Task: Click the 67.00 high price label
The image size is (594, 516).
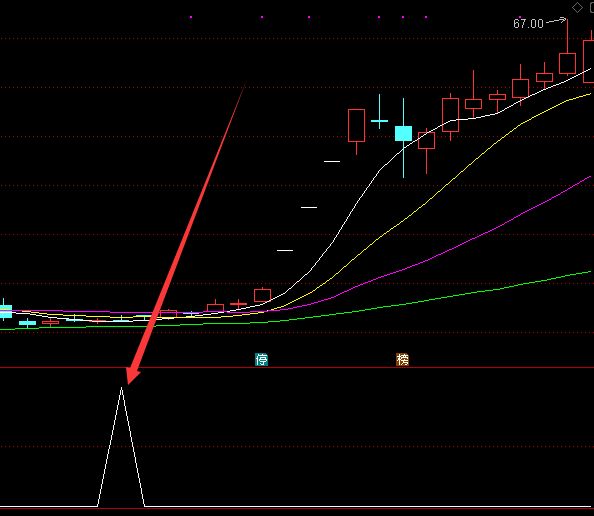Action: 528,23
